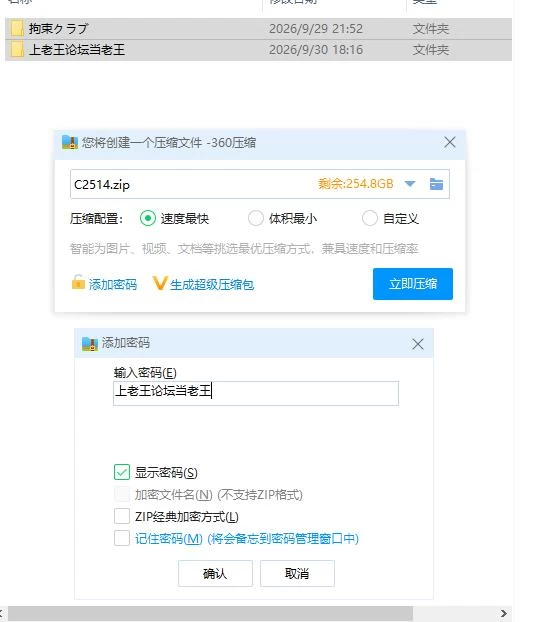This screenshot has width=558, height=622.
Task: Expand the save path dropdown arrow
Action: click(410, 184)
